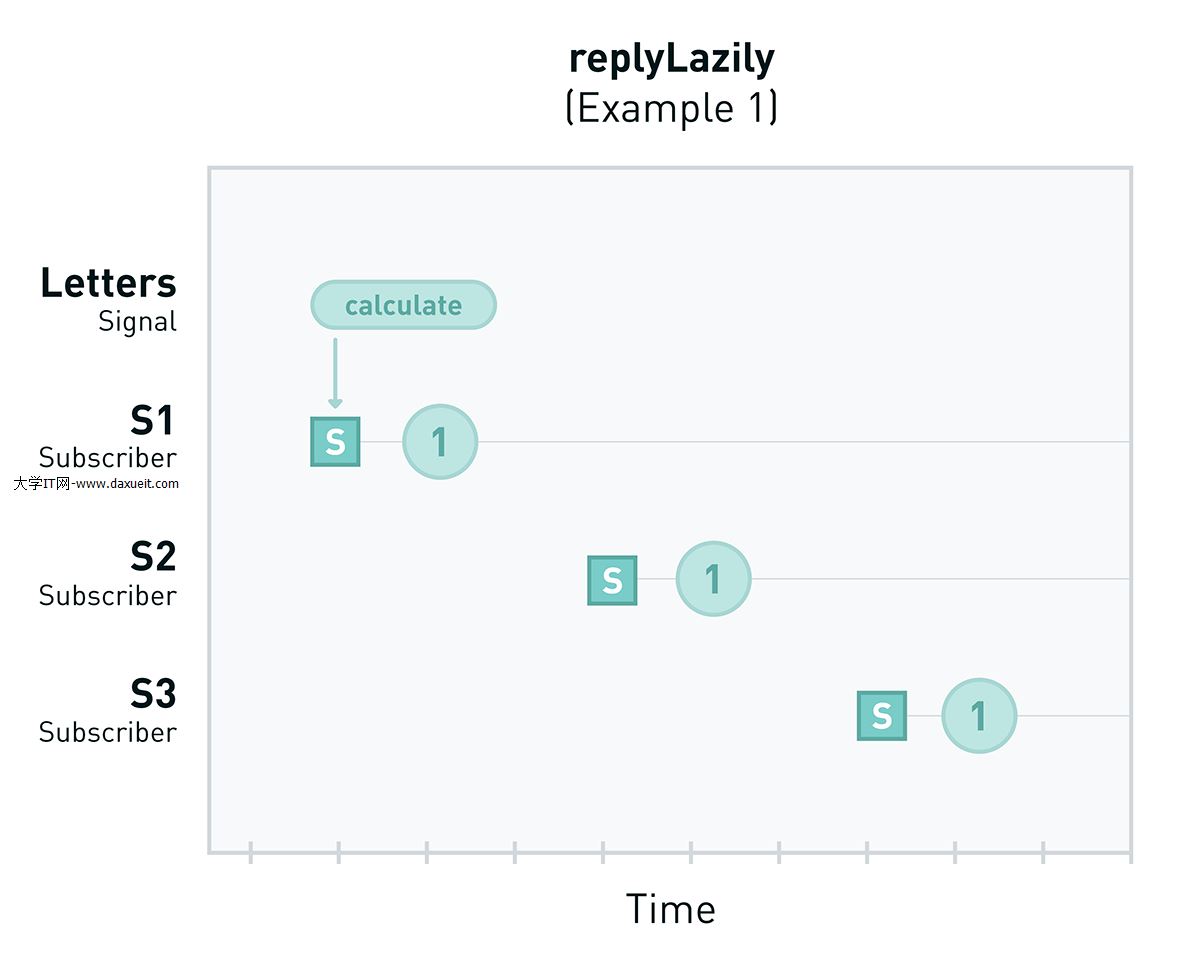Click the S1 Subscriber row label
This screenshot has width=1180, height=967.
pyautogui.click(x=108, y=436)
